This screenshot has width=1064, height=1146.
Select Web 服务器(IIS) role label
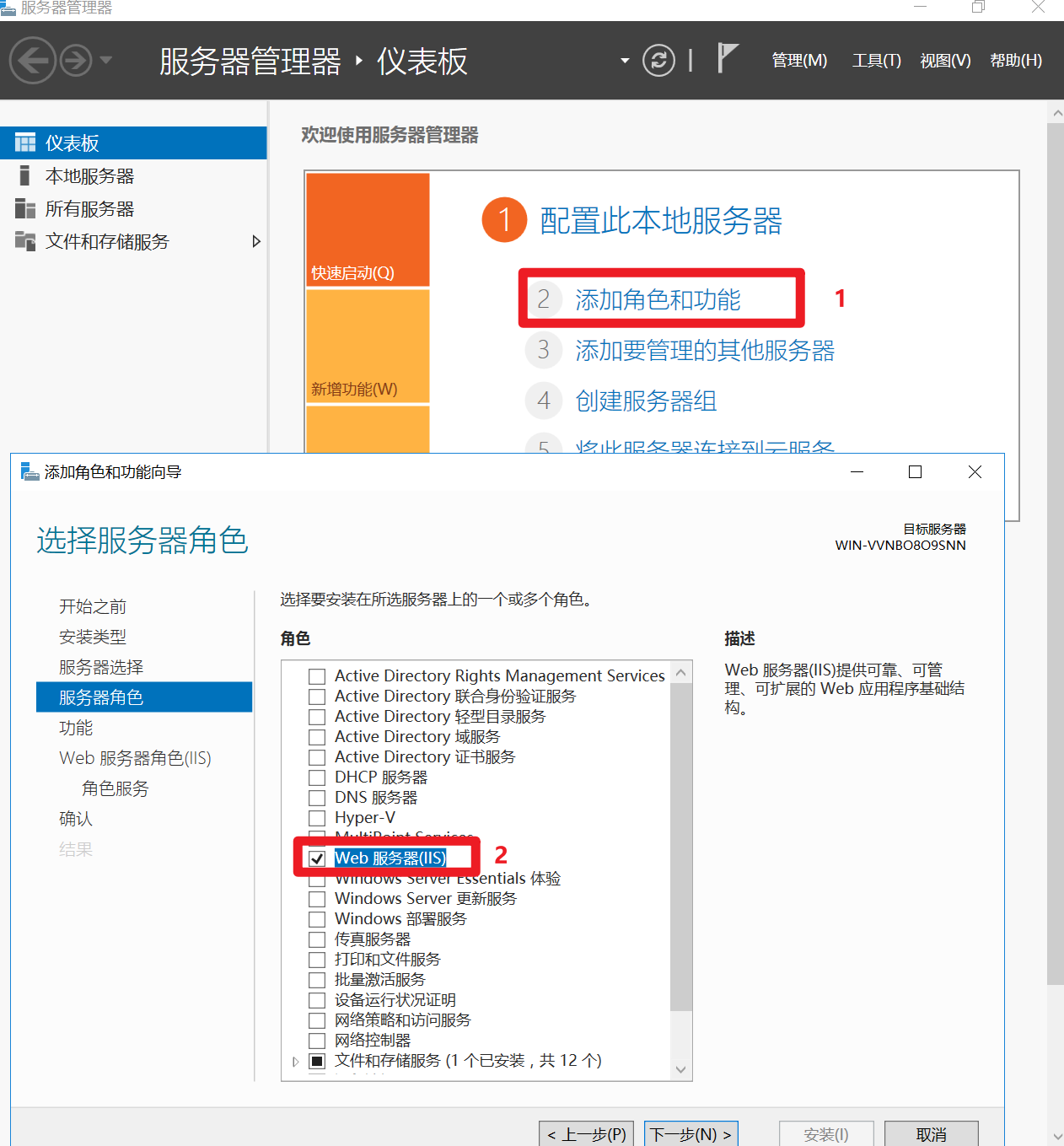(390, 858)
